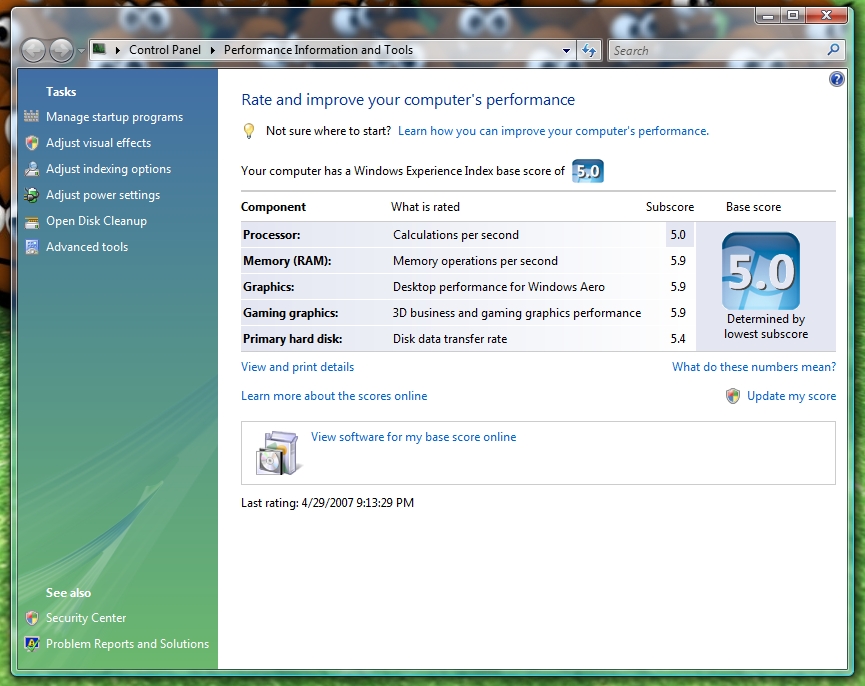Click Desktop performance for Windows Aero text
The width and height of the screenshot is (865, 686).
pyautogui.click(x=499, y=287)
